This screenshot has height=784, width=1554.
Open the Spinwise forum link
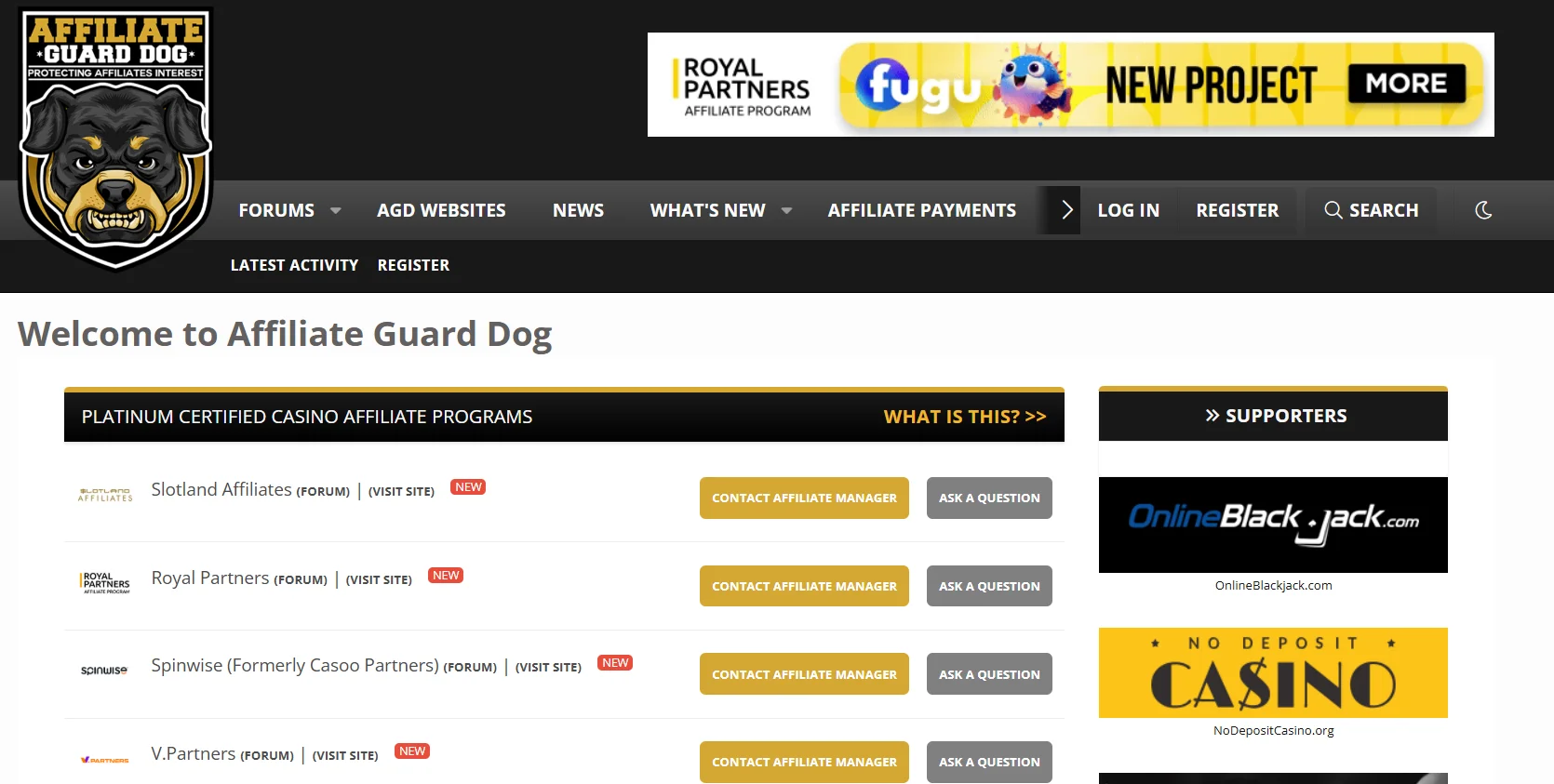[x=470, y=667]
